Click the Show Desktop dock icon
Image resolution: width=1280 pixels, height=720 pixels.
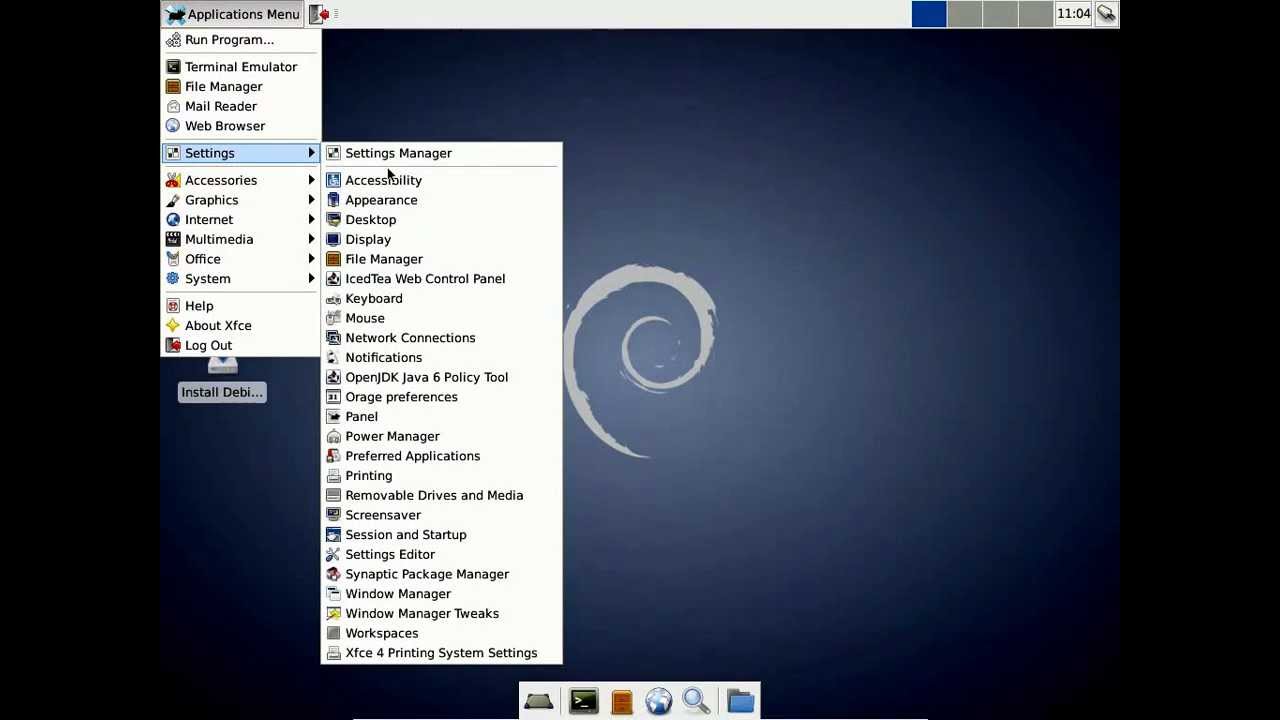point(538,702)
